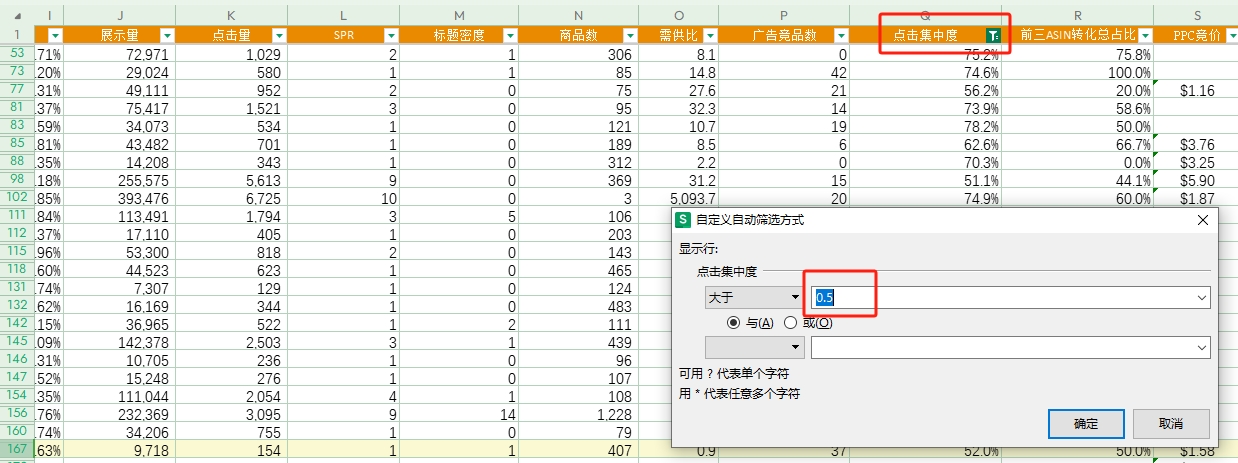Select the 与(A) radio button
Image resolution: width=1238 pixels, height=463 pixels.
click(x=736, y=323)
